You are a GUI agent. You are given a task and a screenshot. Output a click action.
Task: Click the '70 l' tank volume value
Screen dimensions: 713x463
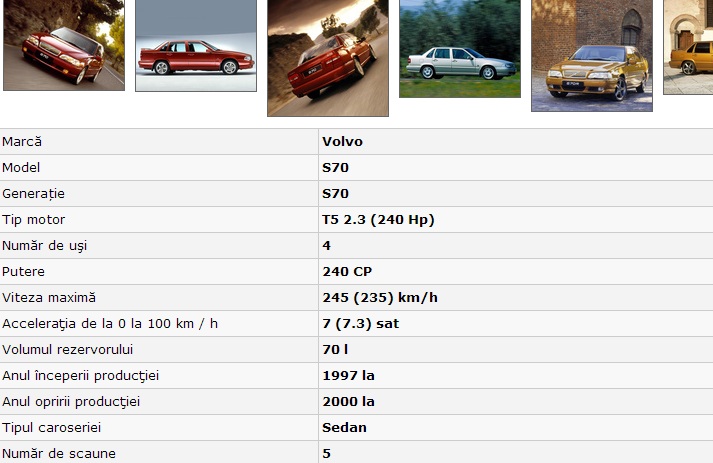click(x=335, y=350)
